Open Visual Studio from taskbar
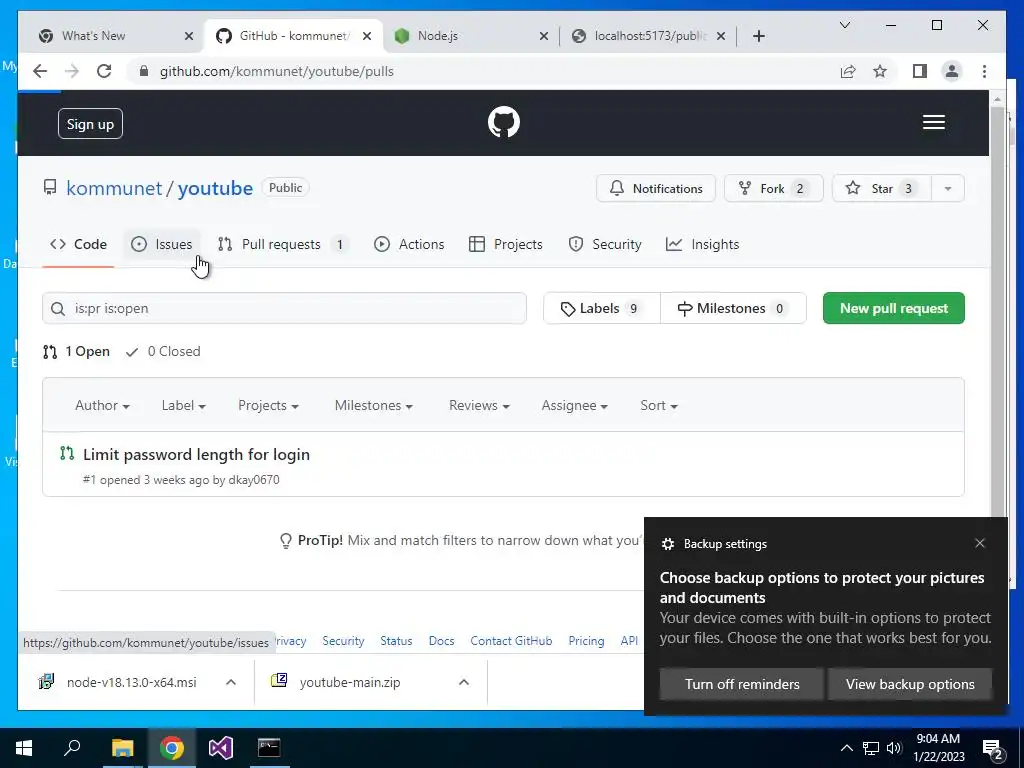 click(x=221, y=748)
